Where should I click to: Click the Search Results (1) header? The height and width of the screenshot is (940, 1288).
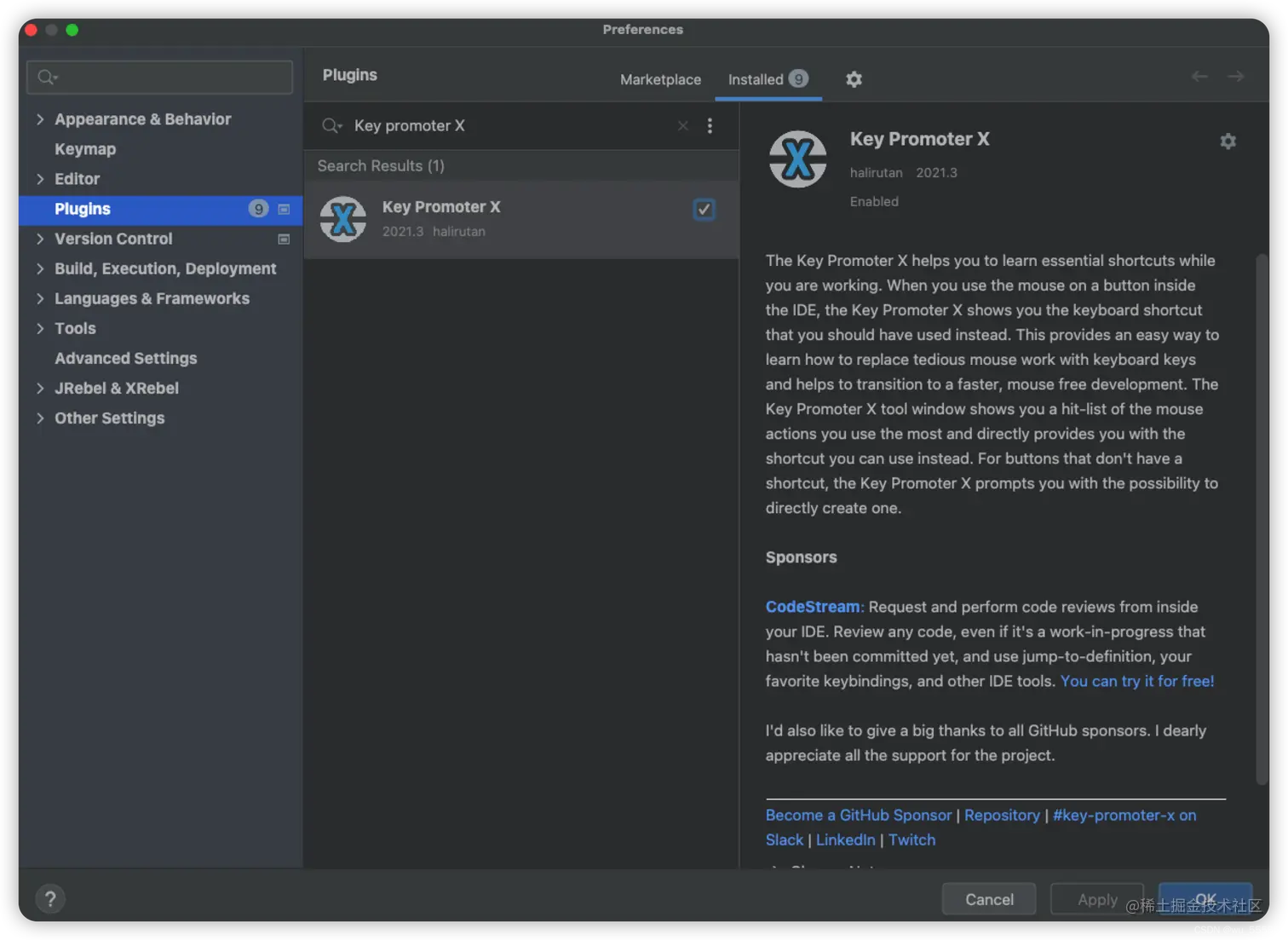(x=381, y=165)
